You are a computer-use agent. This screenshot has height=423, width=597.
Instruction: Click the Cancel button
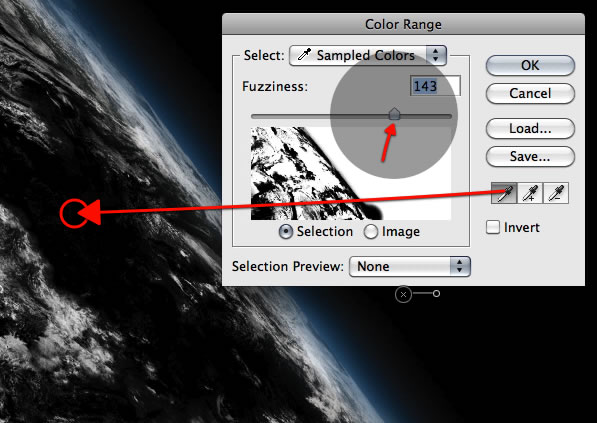(x=530, y=93)
